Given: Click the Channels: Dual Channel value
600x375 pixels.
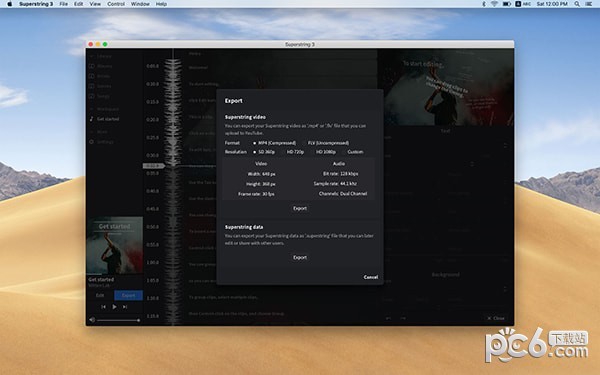Looking at the screenshot, I should (343, 194).
